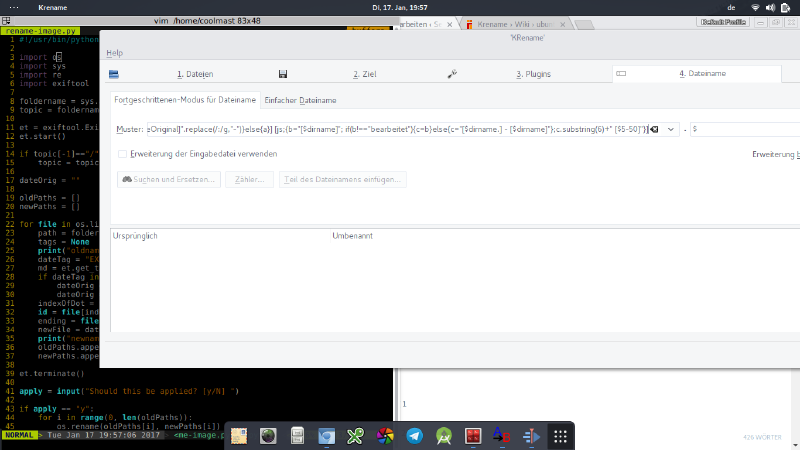Open KRename AB icon in dock
This screenshot has width=800, height=450.
click(x=502, y=436)
